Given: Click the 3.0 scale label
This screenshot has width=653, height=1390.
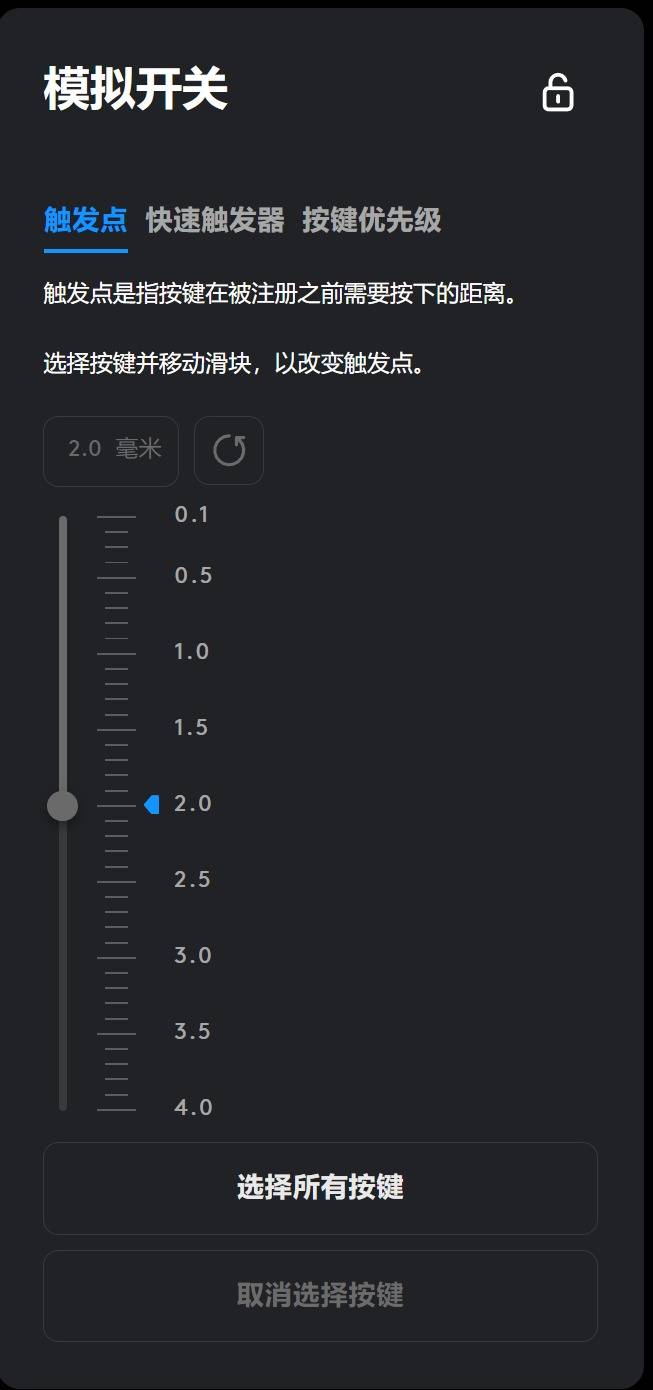Looking at the screenshot, I should click(x=193, y=956).
